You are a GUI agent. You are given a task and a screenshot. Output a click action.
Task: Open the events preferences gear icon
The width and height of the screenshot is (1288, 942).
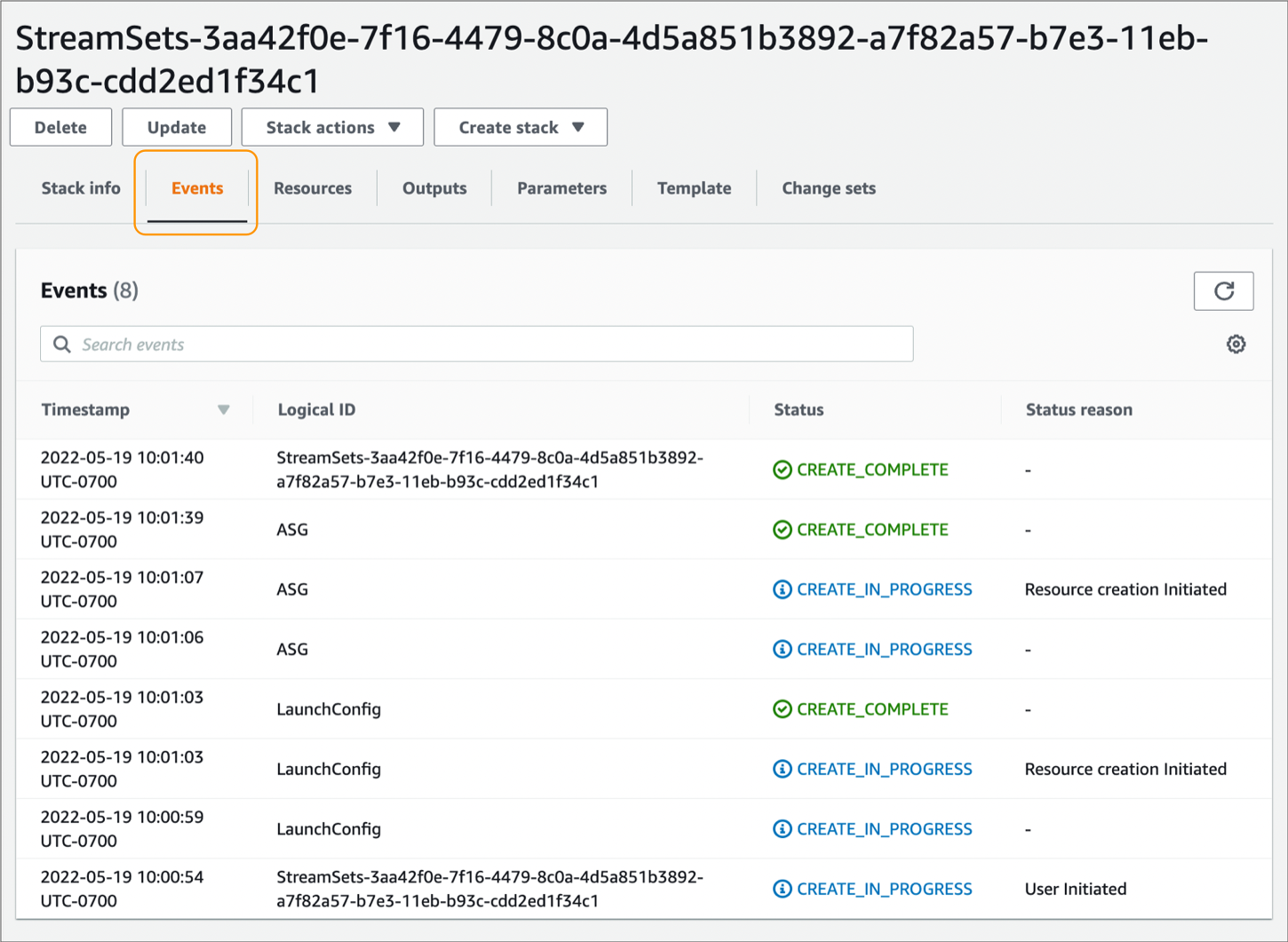(1236, 344)
